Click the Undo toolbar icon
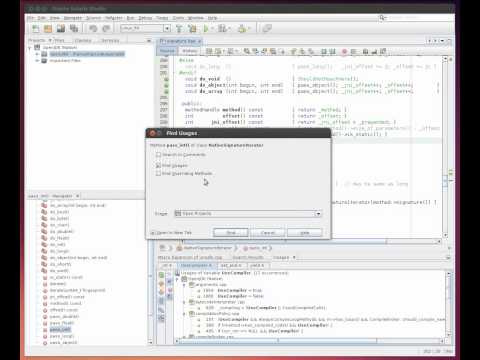The image size is (480, 360). coord(93,29)
